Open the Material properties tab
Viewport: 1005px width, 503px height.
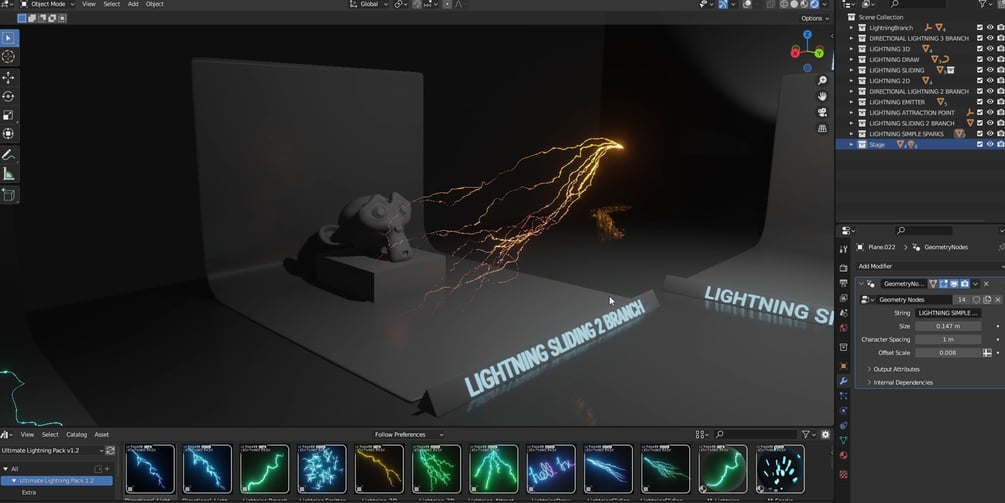[843, 455]
